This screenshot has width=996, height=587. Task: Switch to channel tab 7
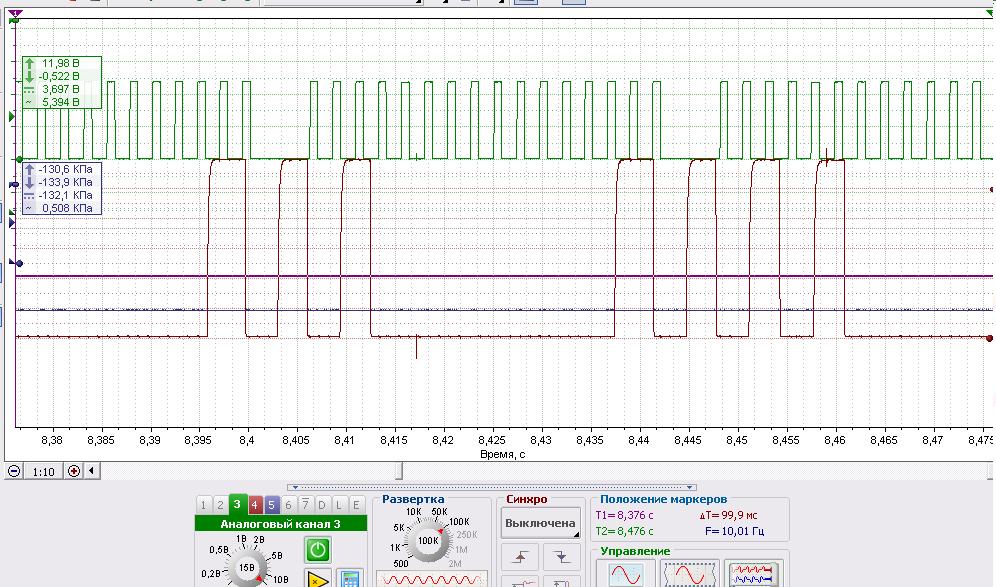pos(306,505)
